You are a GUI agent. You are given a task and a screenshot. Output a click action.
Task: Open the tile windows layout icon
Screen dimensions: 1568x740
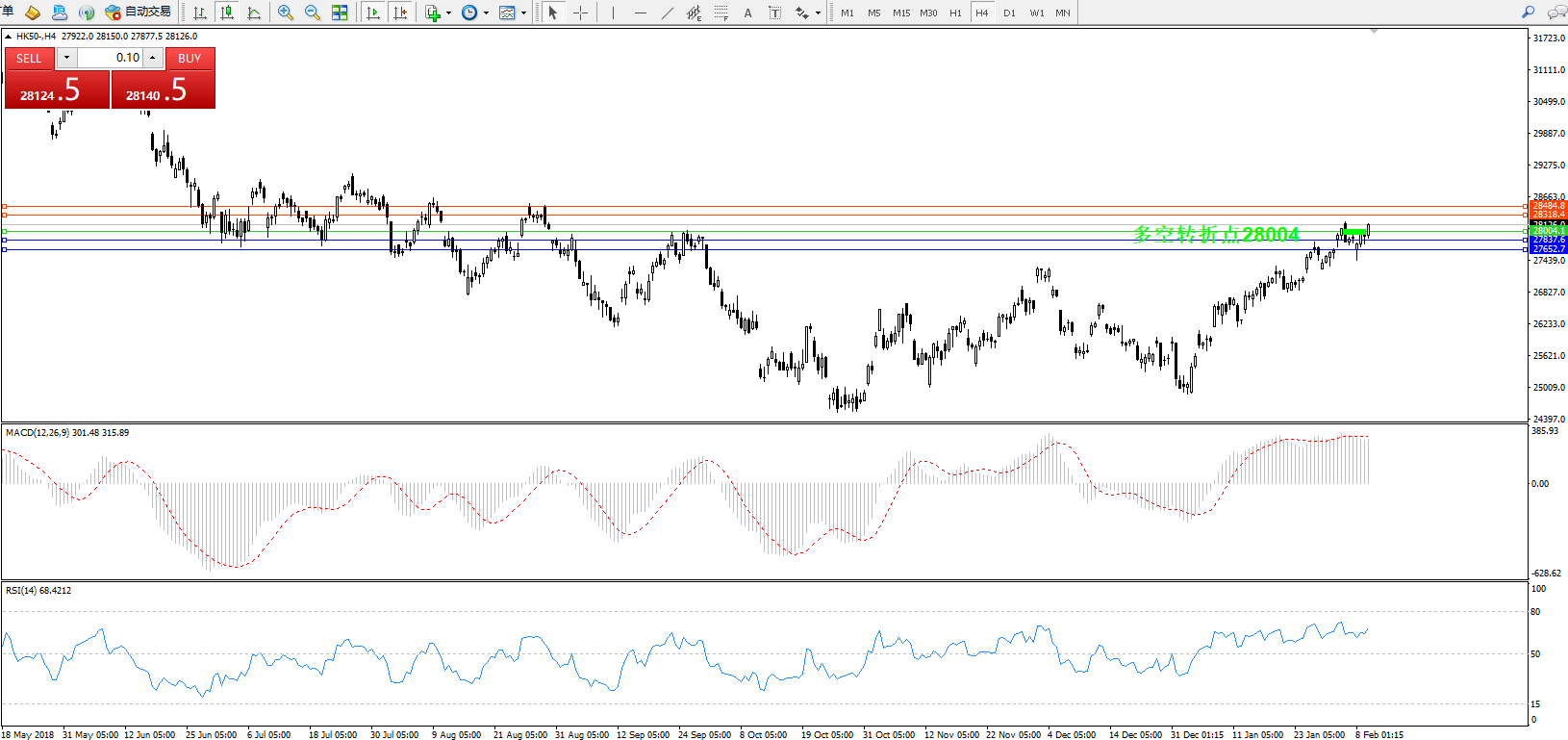[340, 13]
